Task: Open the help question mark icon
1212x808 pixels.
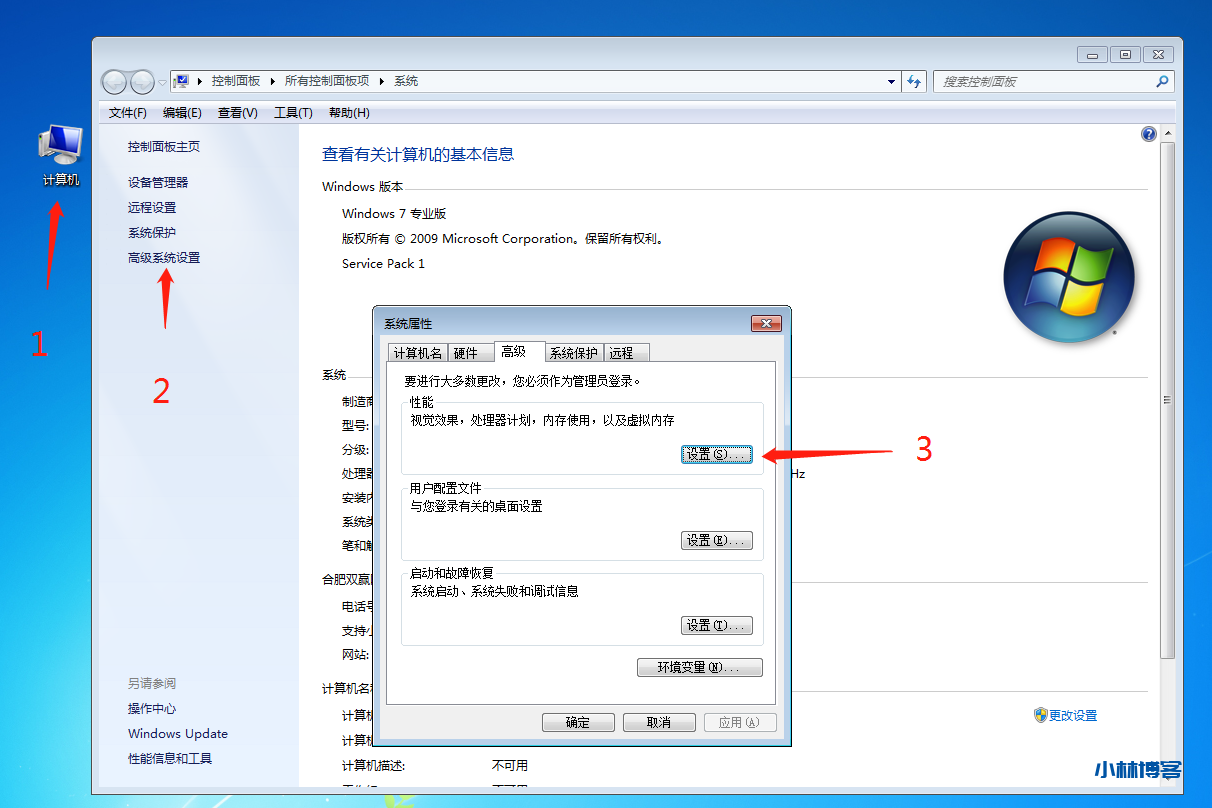Action: (1148, 133)
